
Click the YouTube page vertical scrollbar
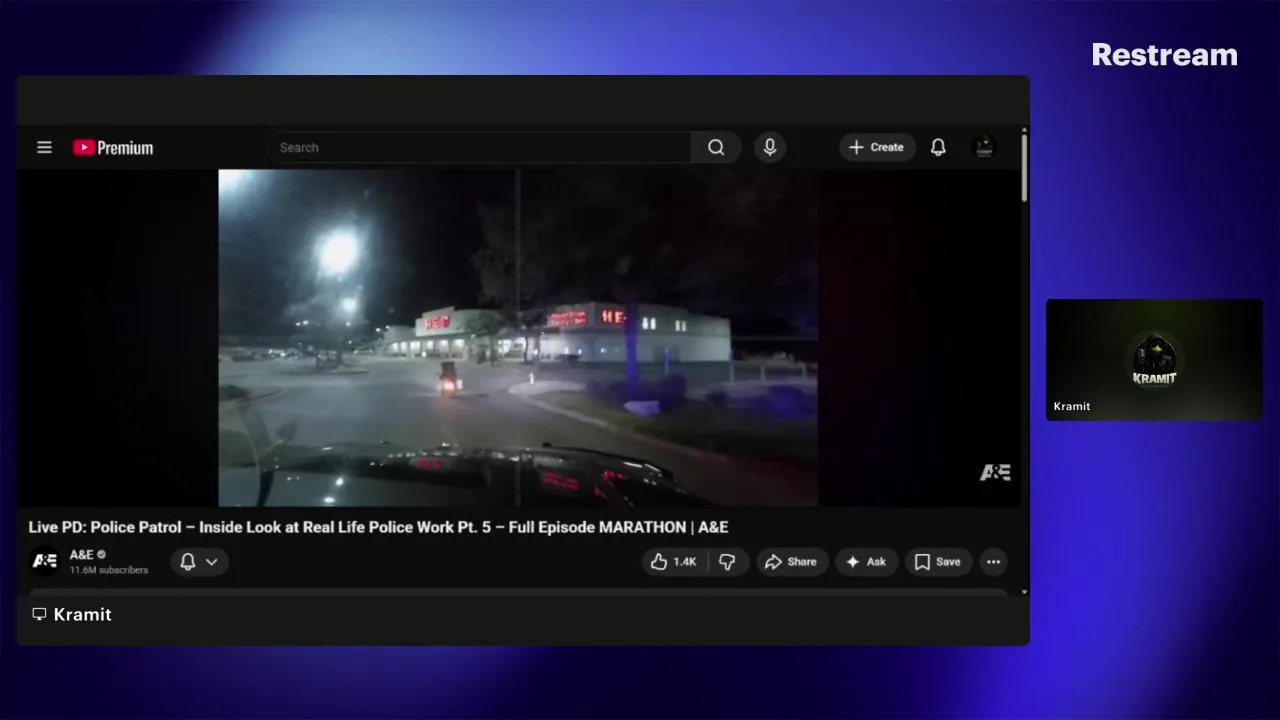(x=1024, y=167)
